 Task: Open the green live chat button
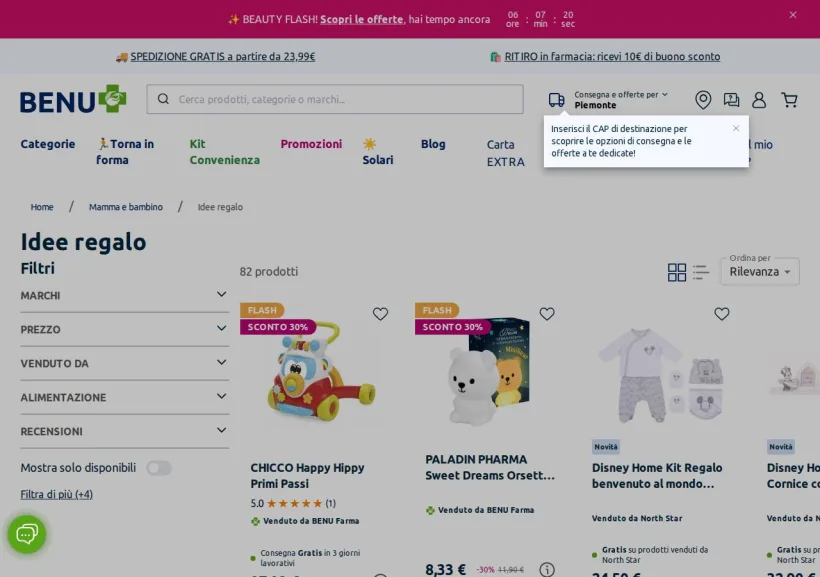27,534
